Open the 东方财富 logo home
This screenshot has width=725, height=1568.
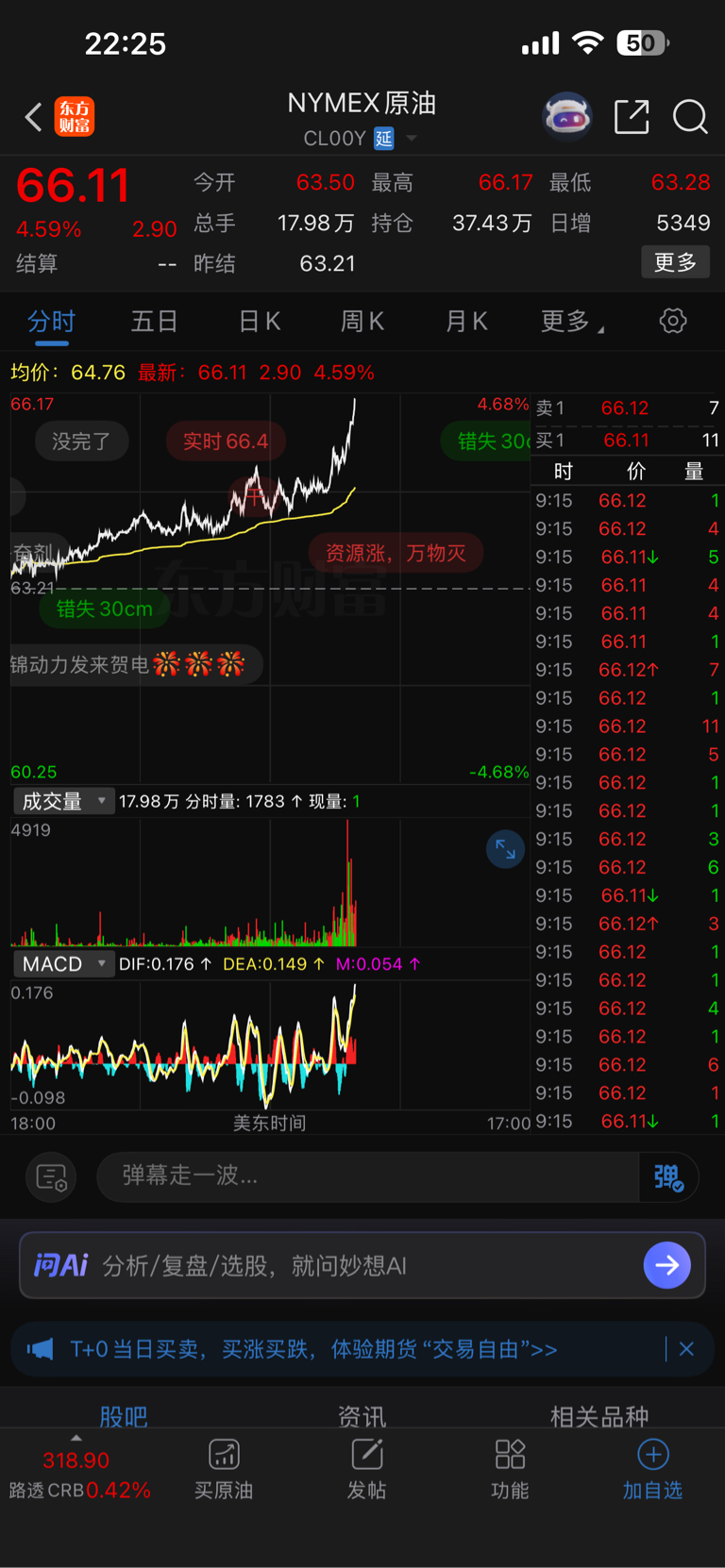(x=75, y=117)
